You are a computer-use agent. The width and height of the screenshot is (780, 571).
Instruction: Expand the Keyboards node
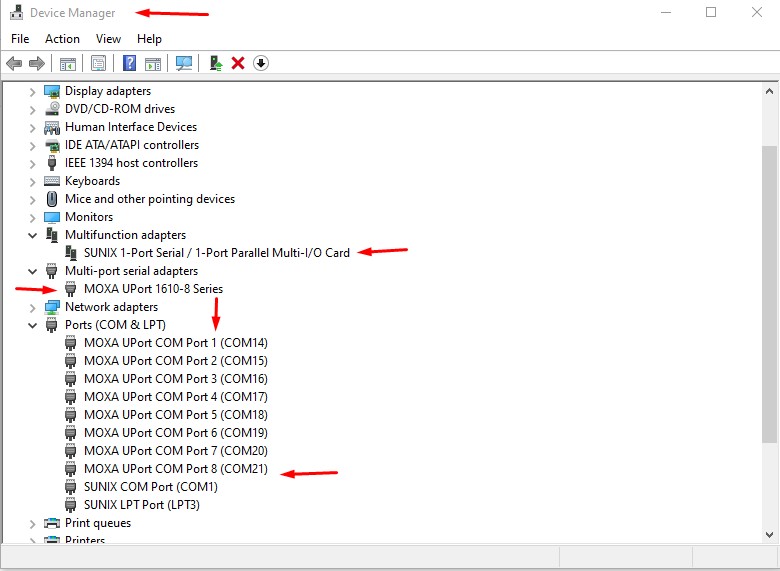tap(32, 182)
